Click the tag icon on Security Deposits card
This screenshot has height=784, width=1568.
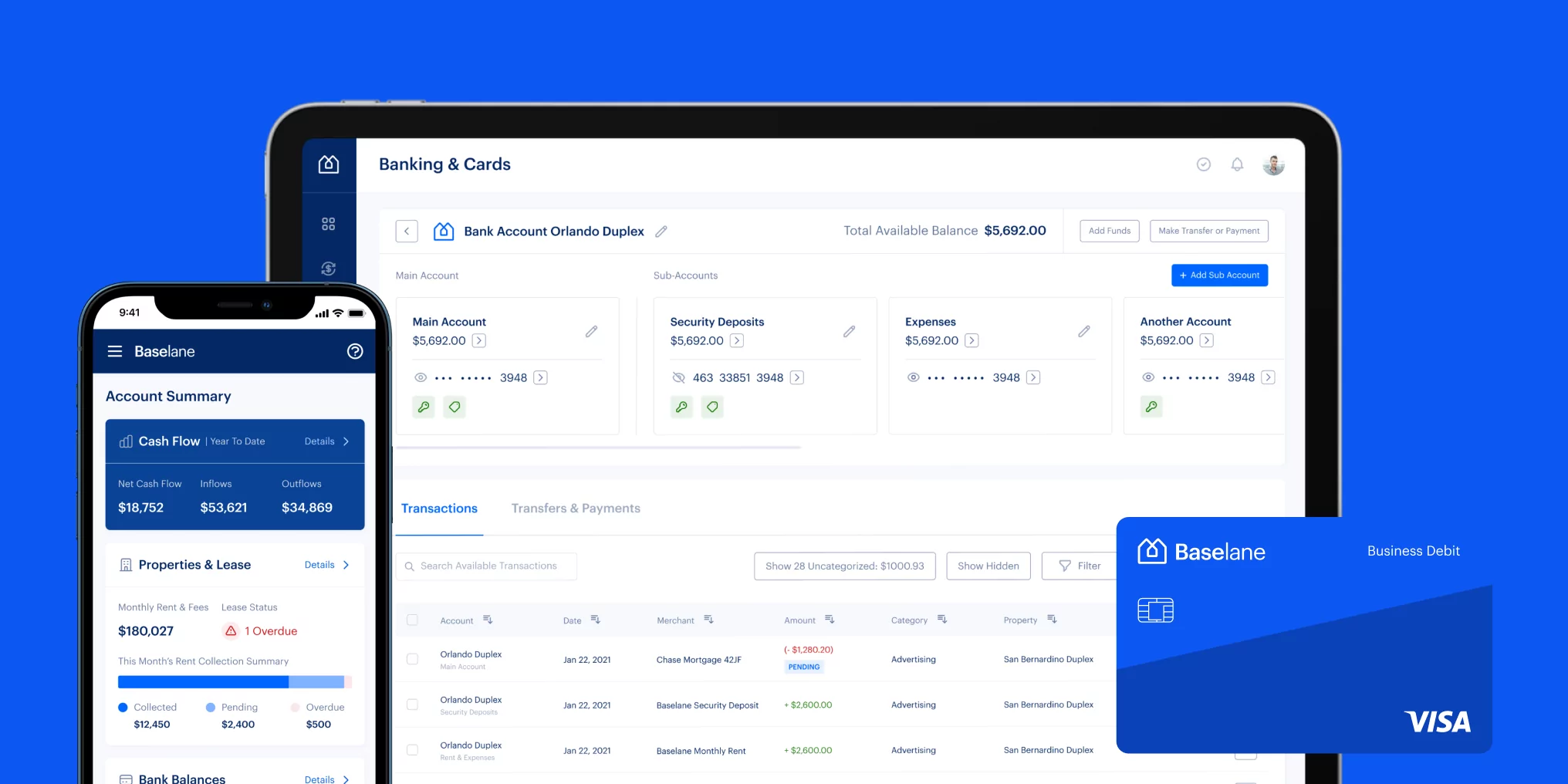click(712, 407)
